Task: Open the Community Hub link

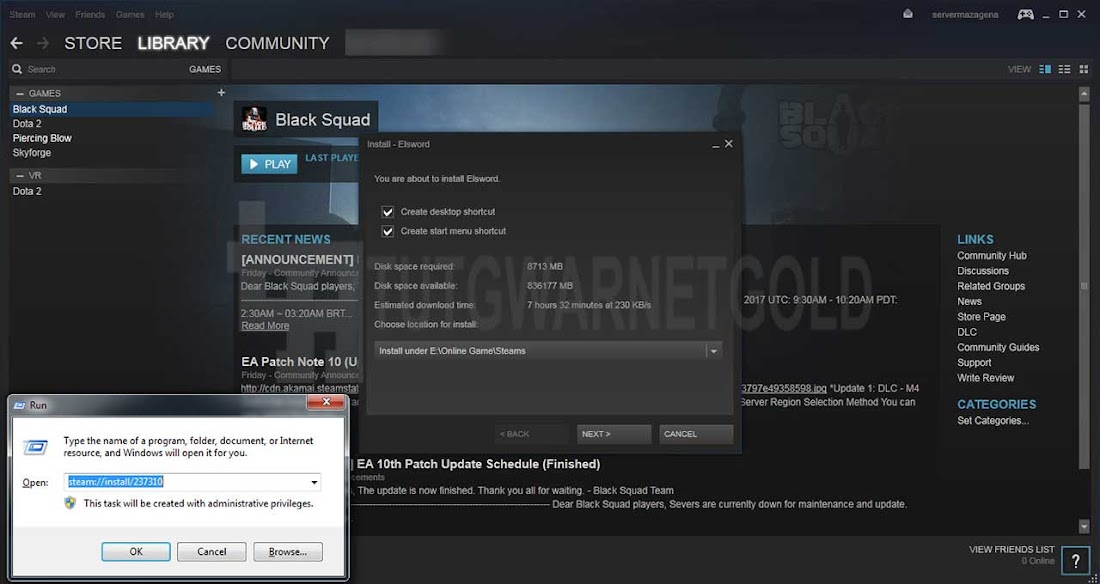Action: (x=991, y=256)
